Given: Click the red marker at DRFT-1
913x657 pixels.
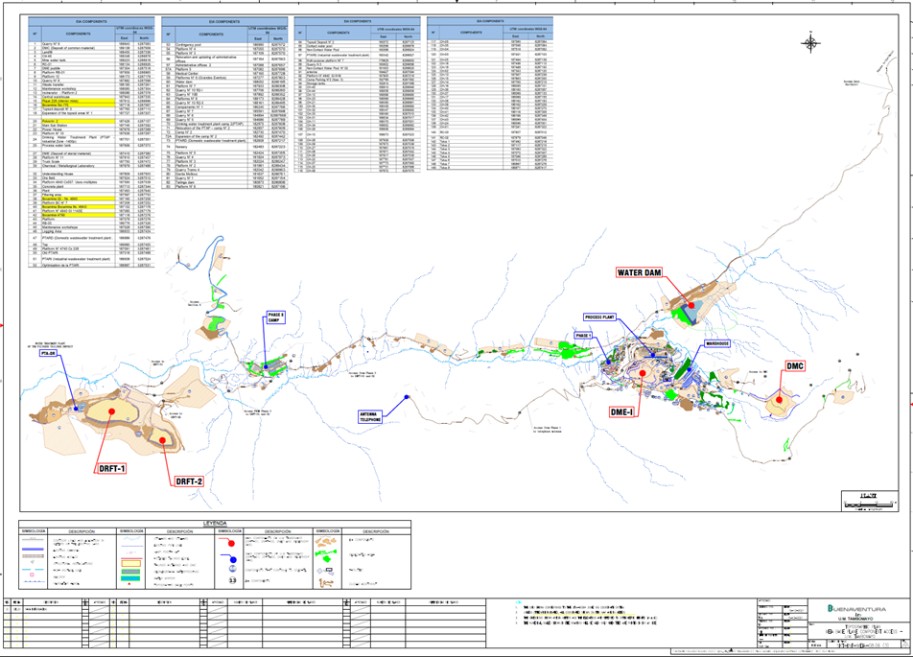Looking at the screenshot, I should coord(110,410).
